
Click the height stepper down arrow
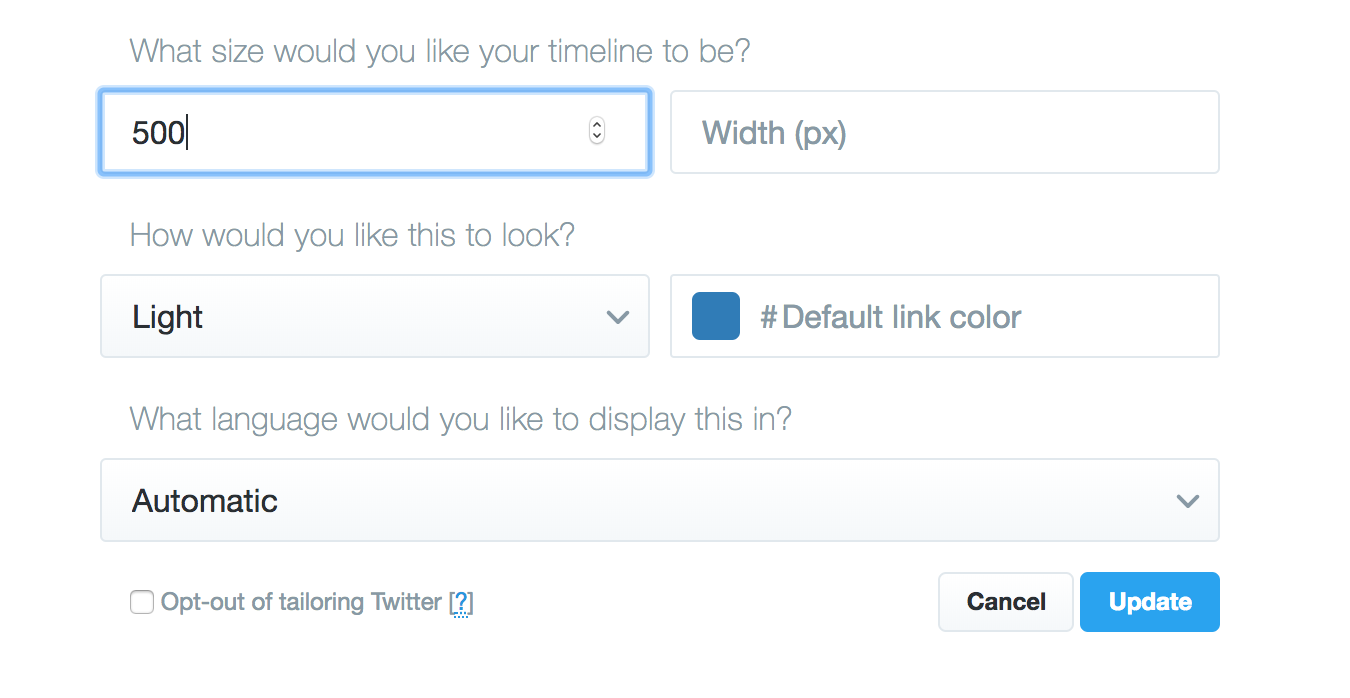click(597, 137)
